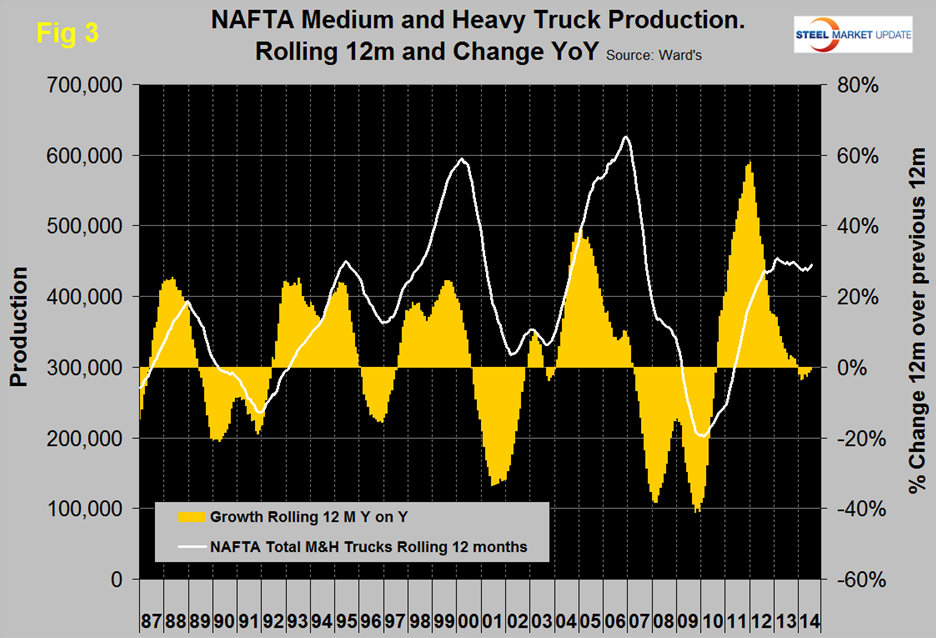Click the 700,000 tick on left axis
The height and width of the screenshot is (638, 936).
click(x=87, y=85)
